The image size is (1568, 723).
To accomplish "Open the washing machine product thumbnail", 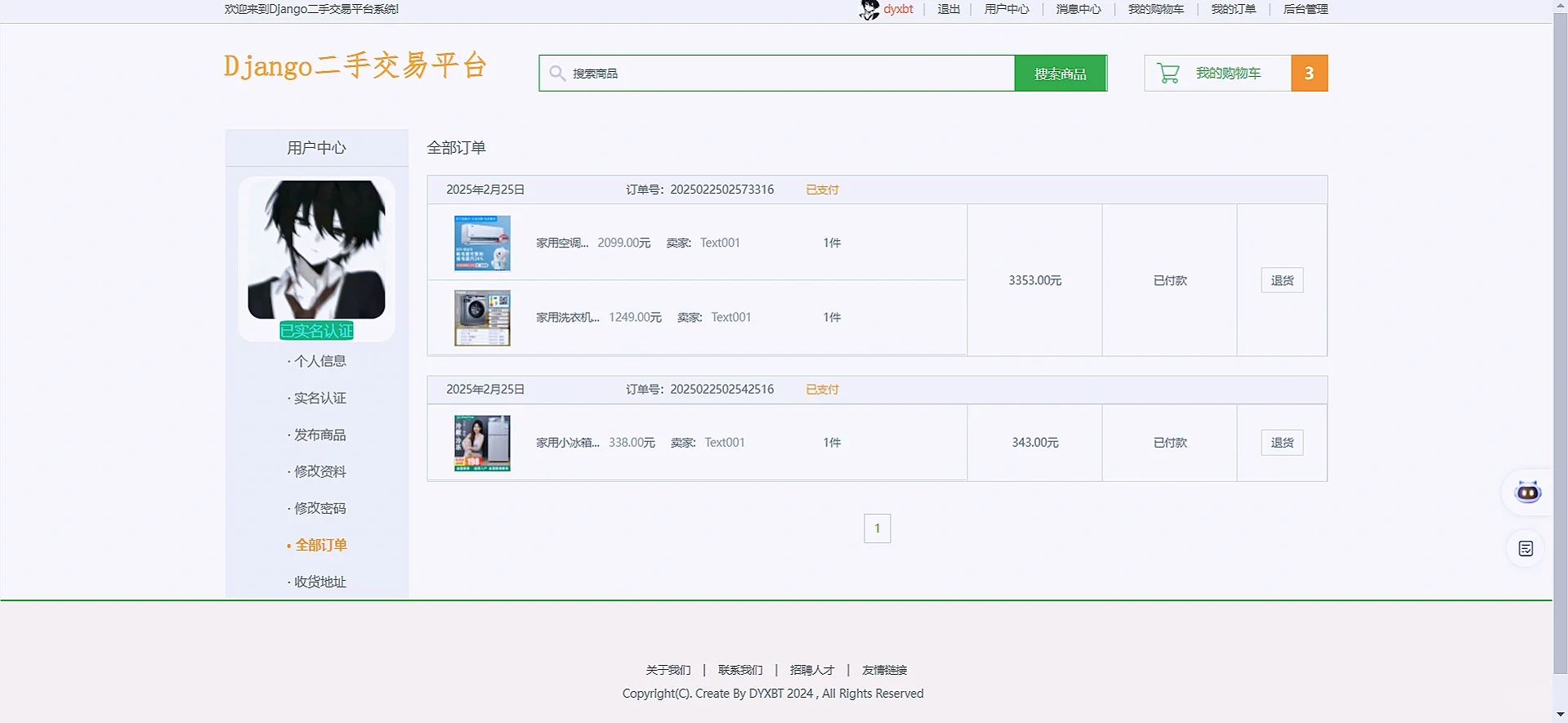I will 482,318.
